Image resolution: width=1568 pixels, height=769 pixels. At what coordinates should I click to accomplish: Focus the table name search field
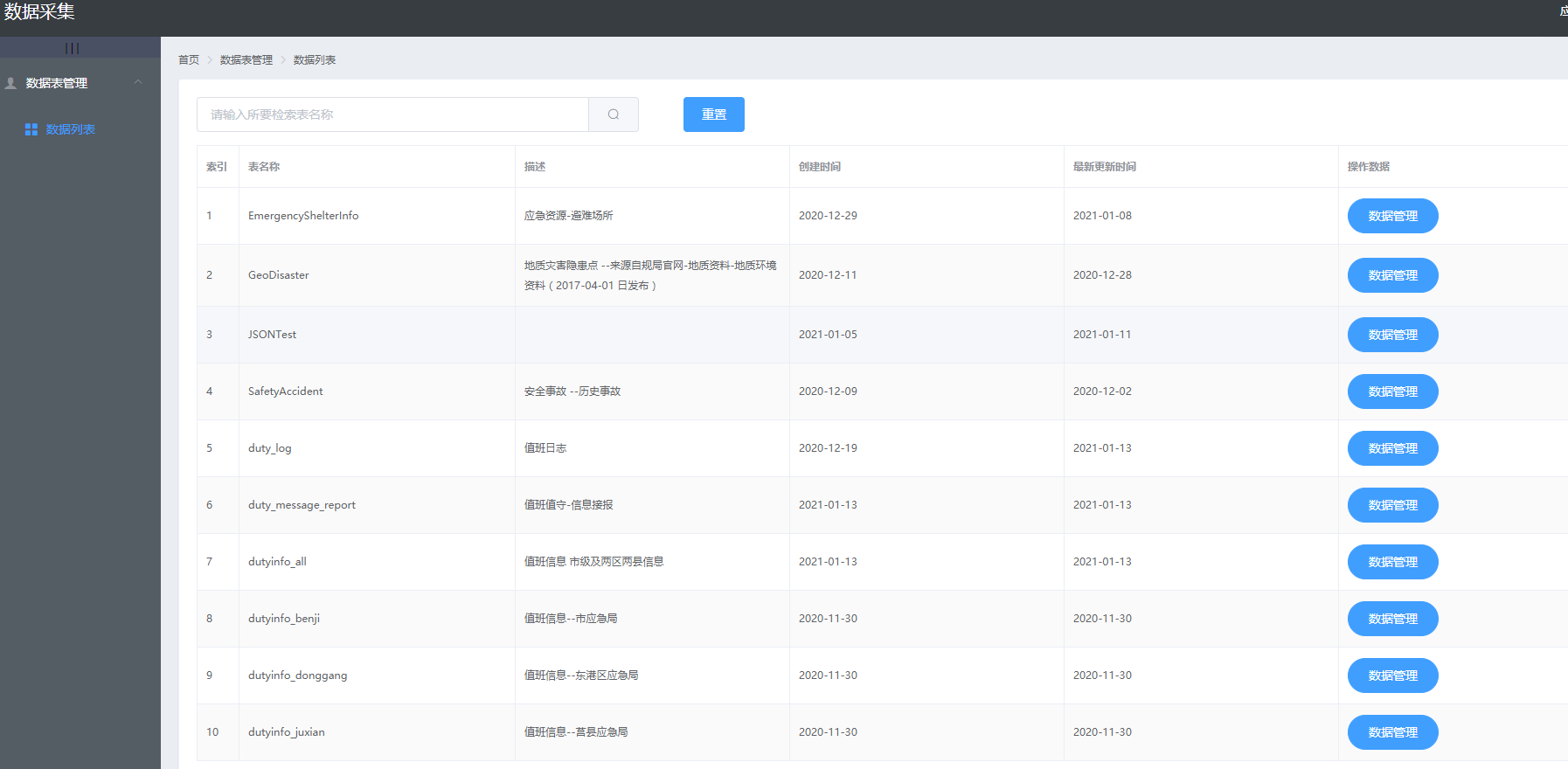(x=392, y=114)
